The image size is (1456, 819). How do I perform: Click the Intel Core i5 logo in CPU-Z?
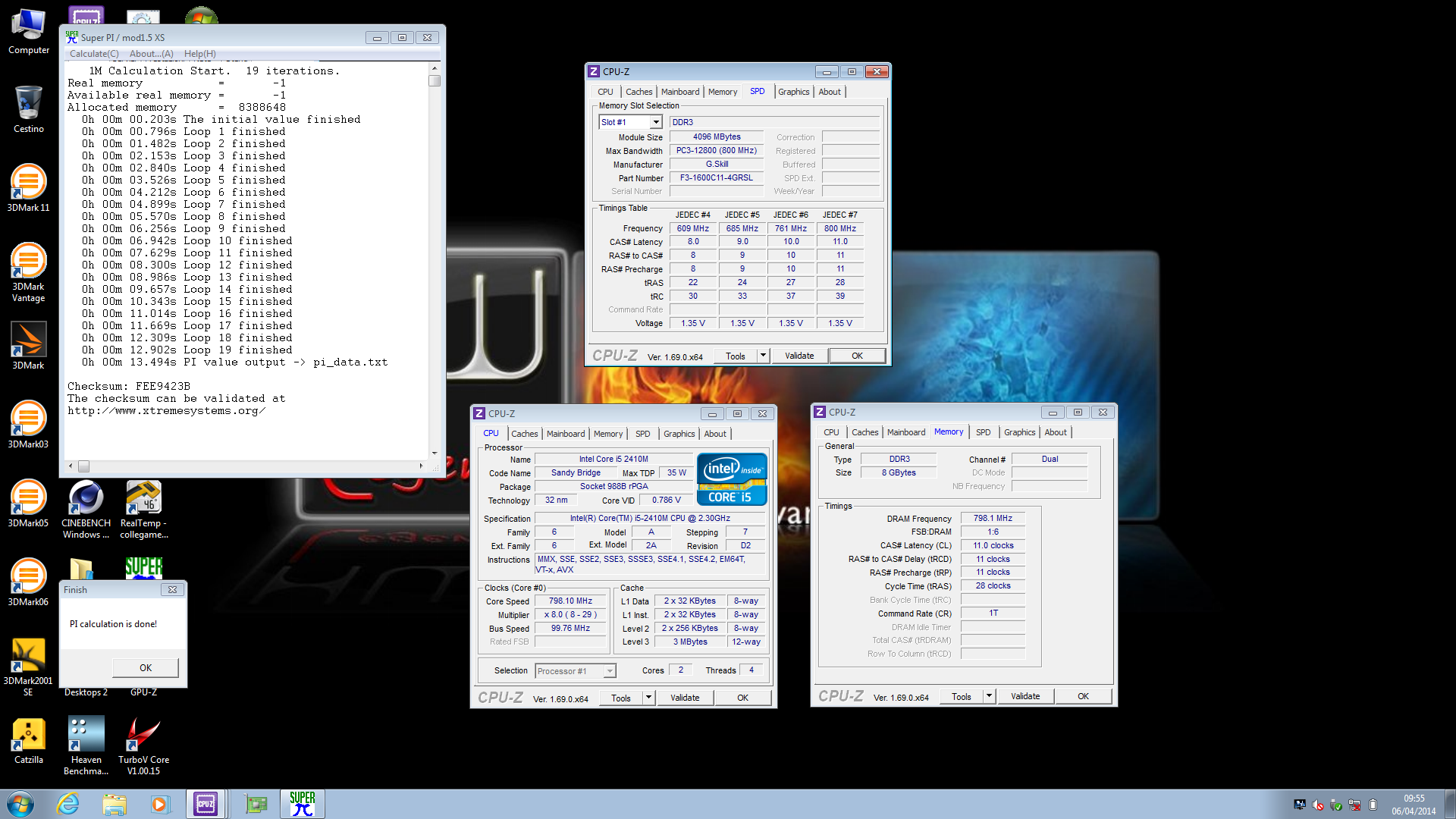click(x=732, y=479)
